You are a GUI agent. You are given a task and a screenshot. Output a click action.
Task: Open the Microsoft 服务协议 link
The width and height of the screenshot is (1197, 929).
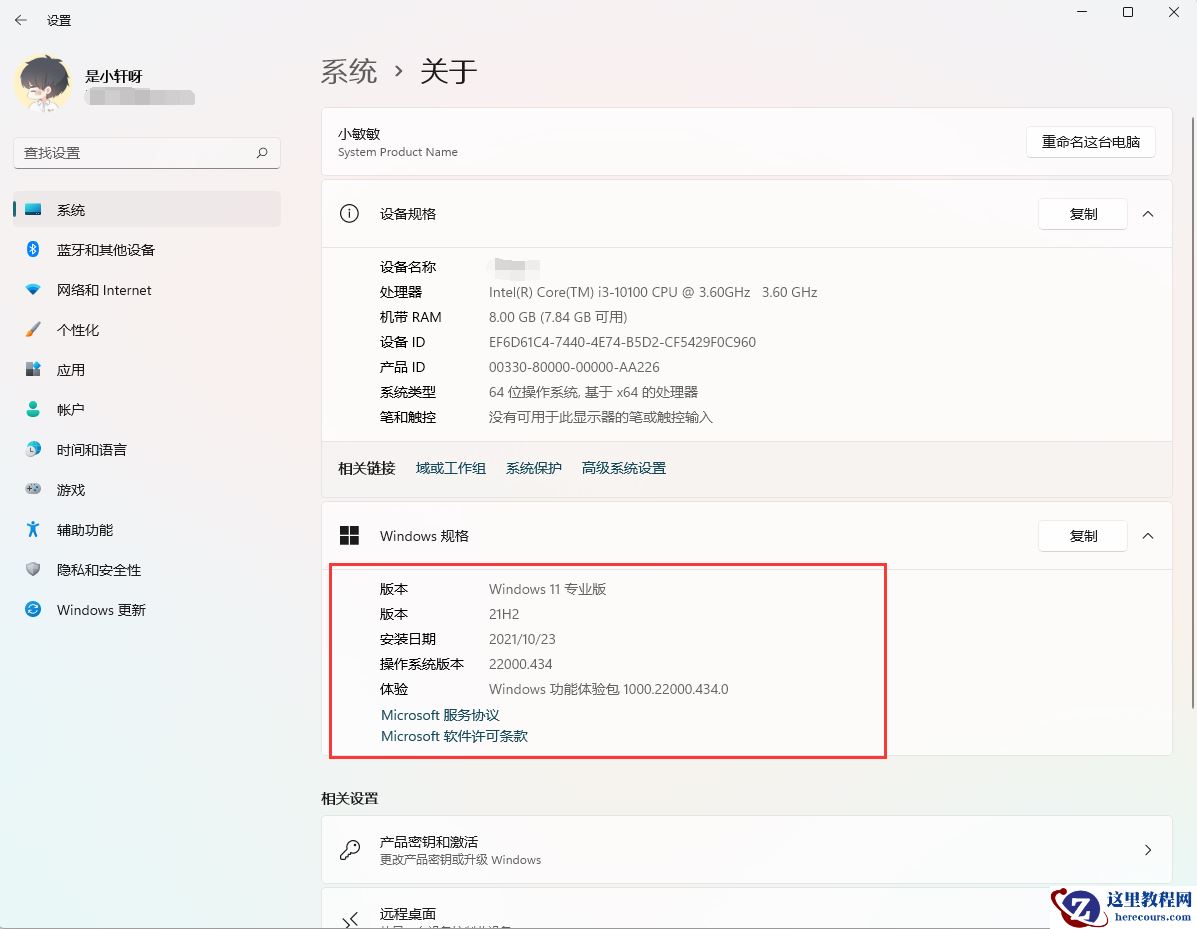(x=440, y=714)
